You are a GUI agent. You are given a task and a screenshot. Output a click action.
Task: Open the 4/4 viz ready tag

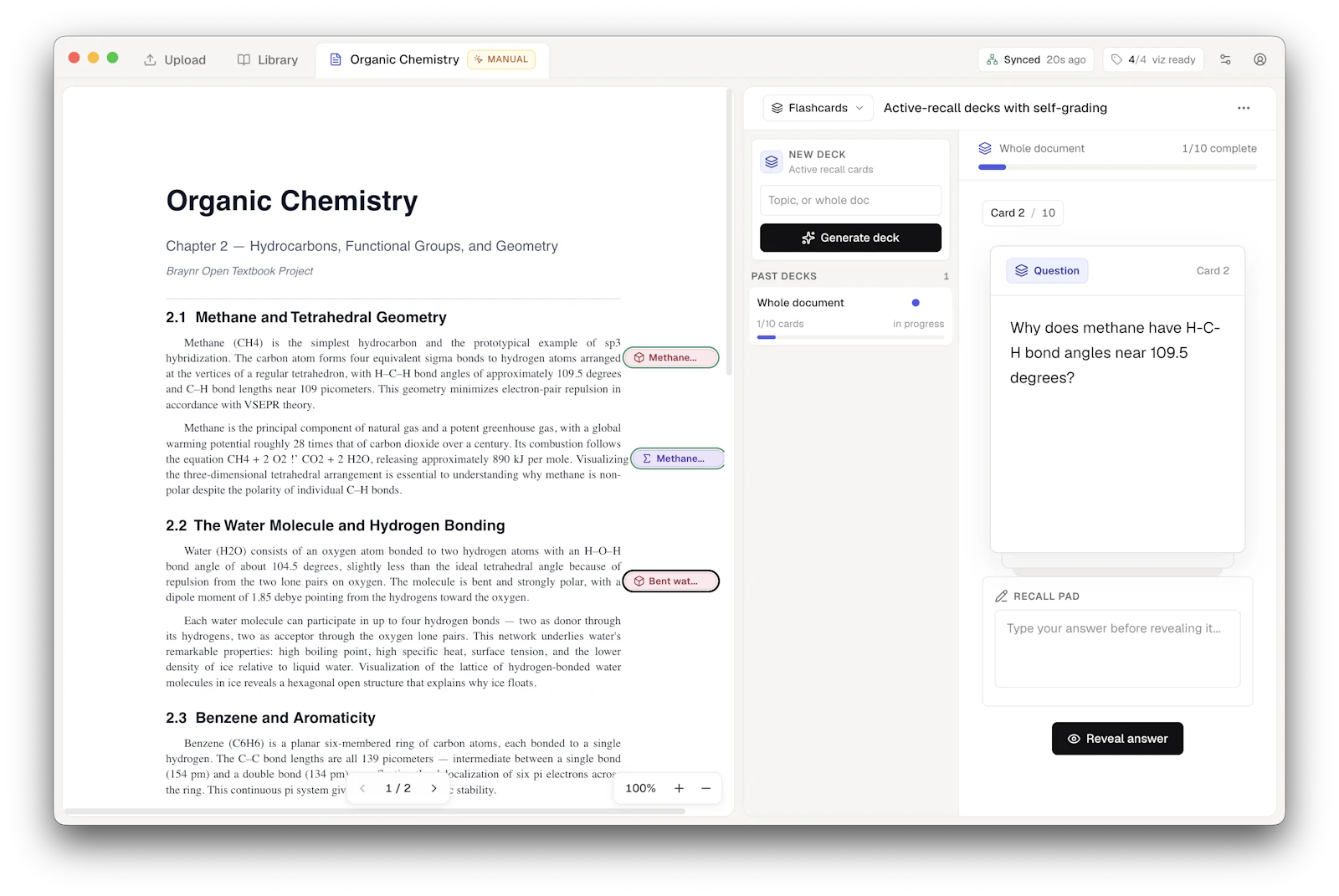click(1153, 59)
